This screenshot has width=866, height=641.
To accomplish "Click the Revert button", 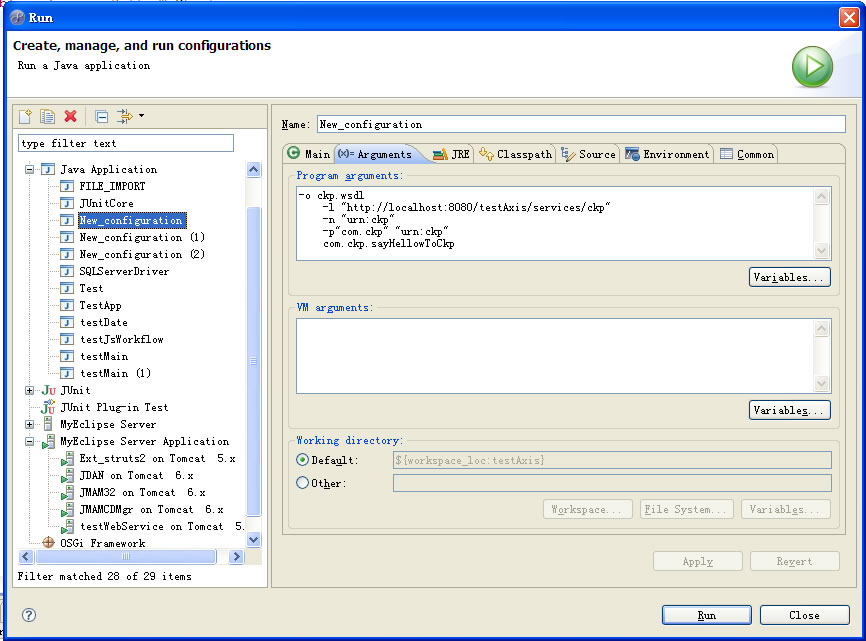I will click(794, 561).
